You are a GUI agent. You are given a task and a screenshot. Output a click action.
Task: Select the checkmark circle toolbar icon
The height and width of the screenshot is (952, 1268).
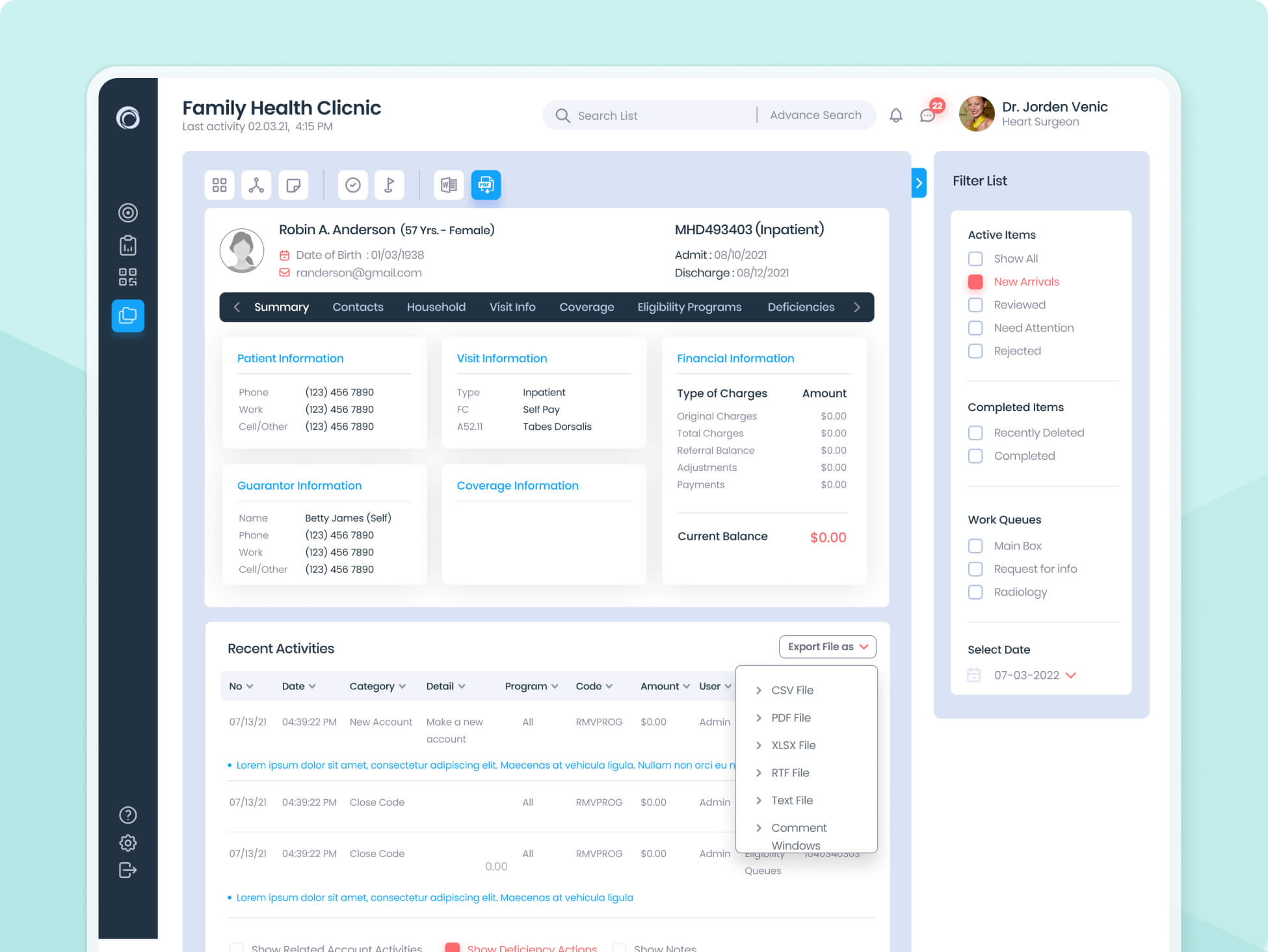[x=353, y=185]
